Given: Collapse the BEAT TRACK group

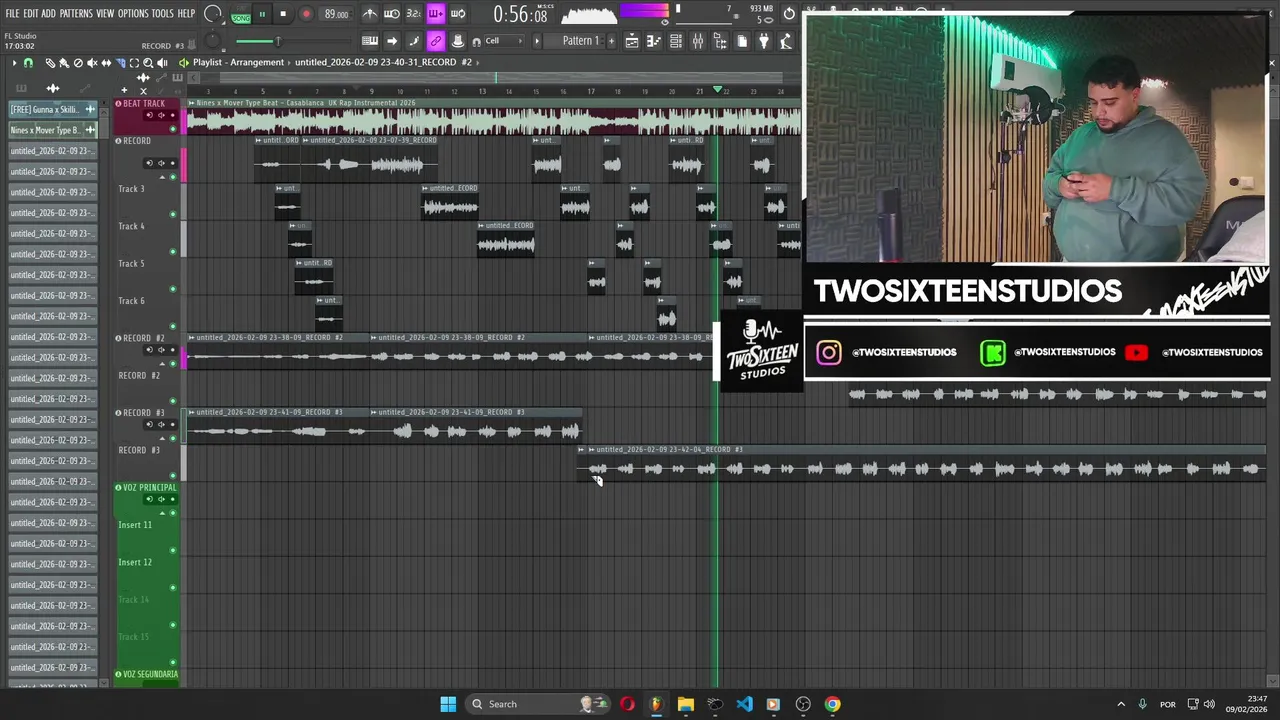Looking at the screenshot, I should point(118,103).
